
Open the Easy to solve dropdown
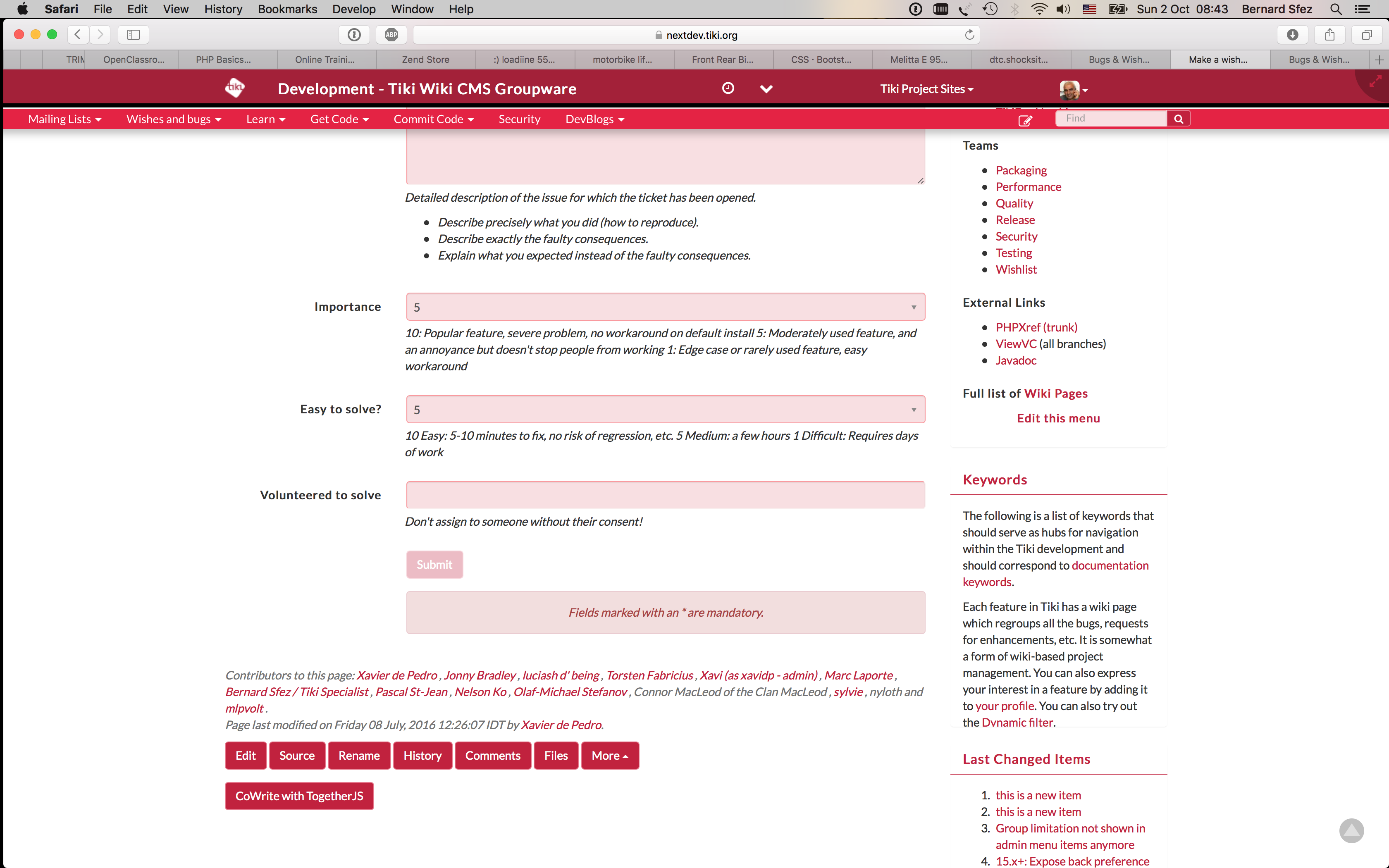click(x=665, y=409)
